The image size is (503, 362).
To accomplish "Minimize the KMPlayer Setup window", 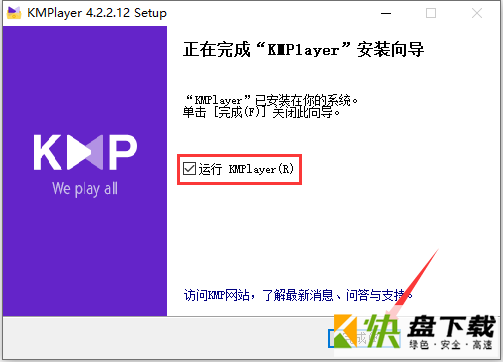I will tap(386, 13).
